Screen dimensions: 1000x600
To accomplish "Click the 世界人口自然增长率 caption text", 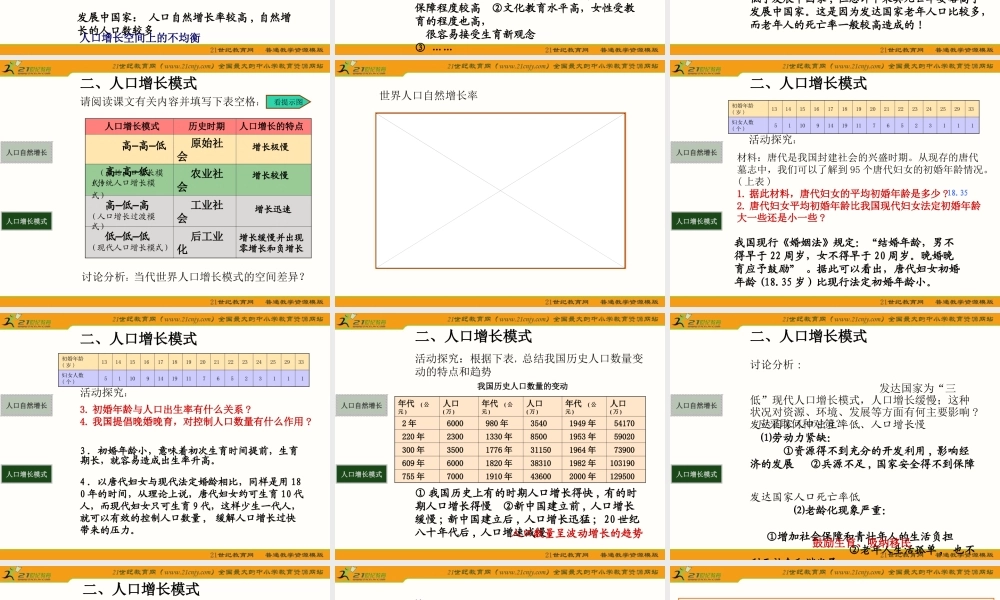I will click(429, 96).
